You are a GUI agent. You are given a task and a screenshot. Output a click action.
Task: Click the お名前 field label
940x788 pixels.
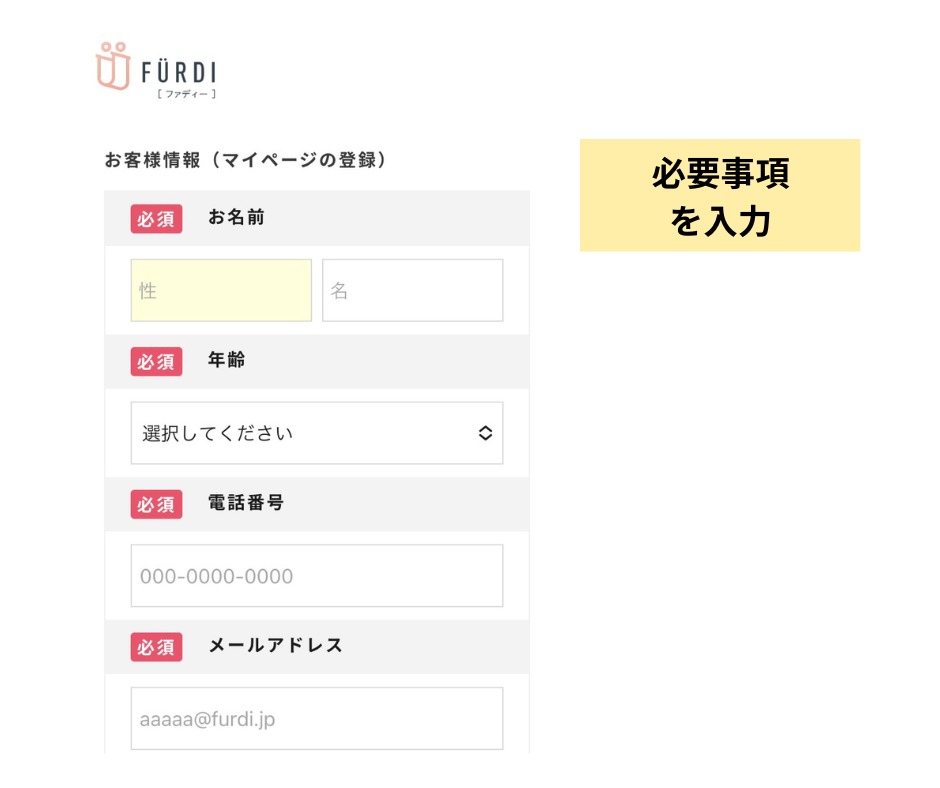point(236,217)
